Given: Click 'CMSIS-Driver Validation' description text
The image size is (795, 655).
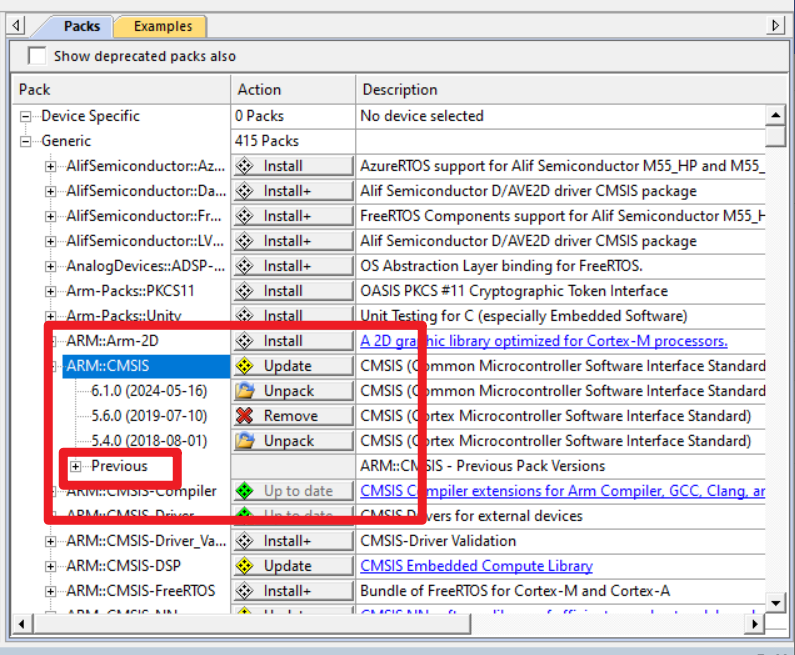Looking at the screenshot, I should click(x=438, y=541).
